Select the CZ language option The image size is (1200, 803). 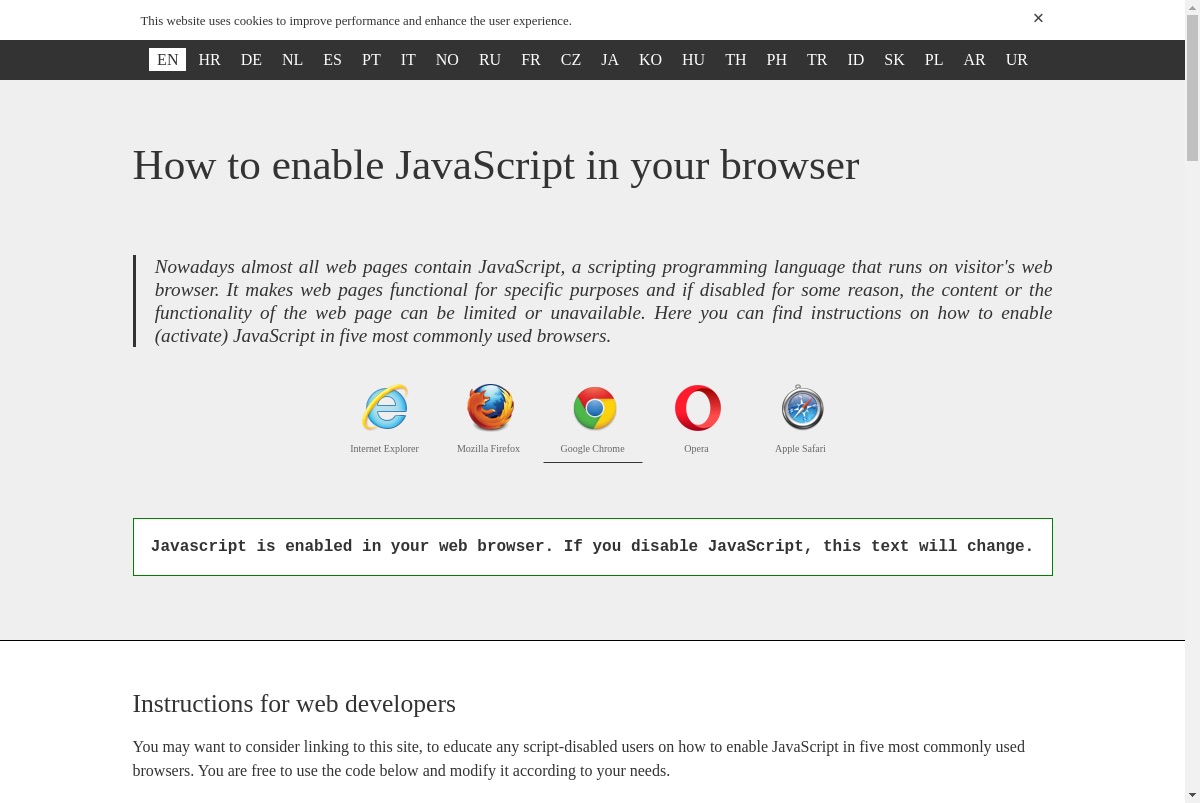pos(571,60)
